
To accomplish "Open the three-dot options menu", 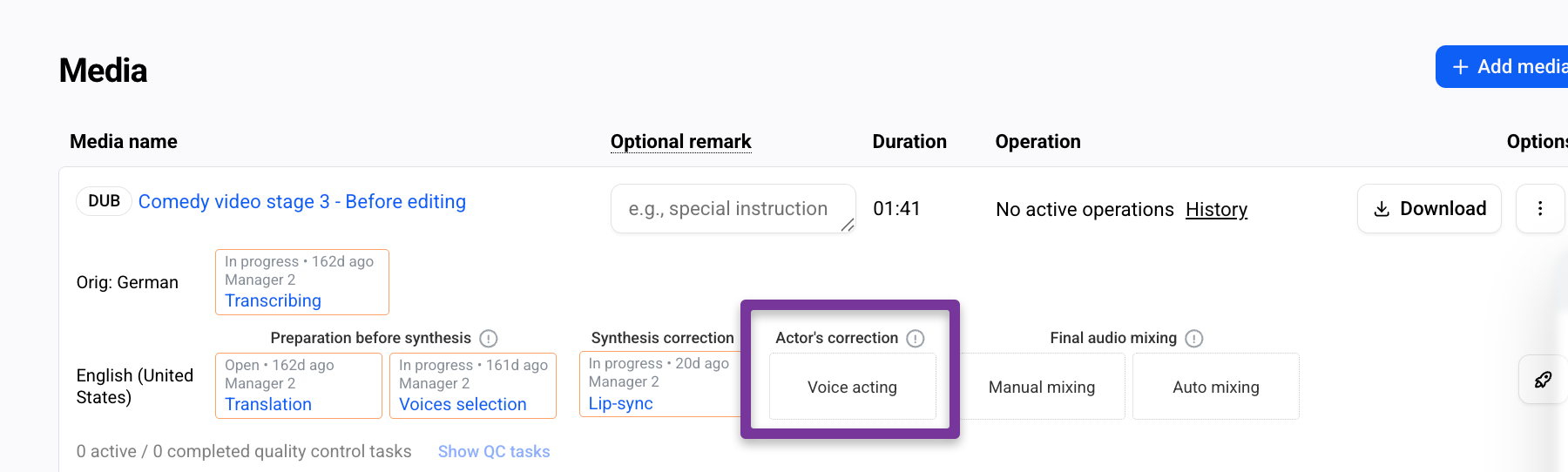I will pyautogui.click(x=1540, y=208).
